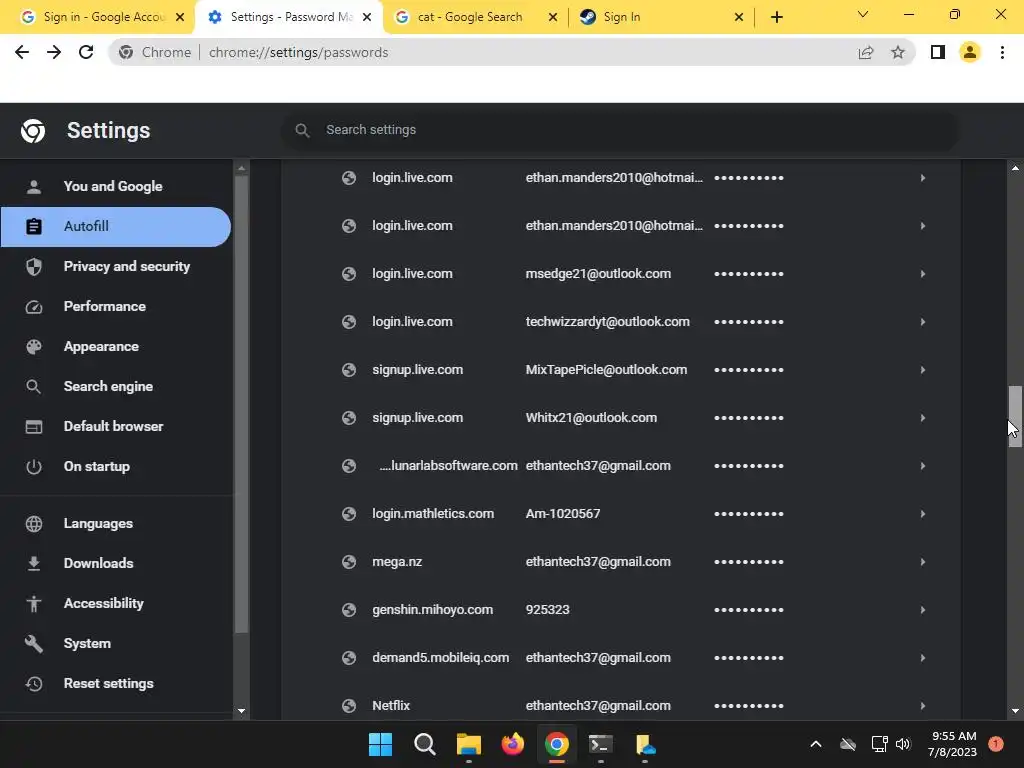Click the mega.nz site name
The image size is (1024, 768).
397,562
